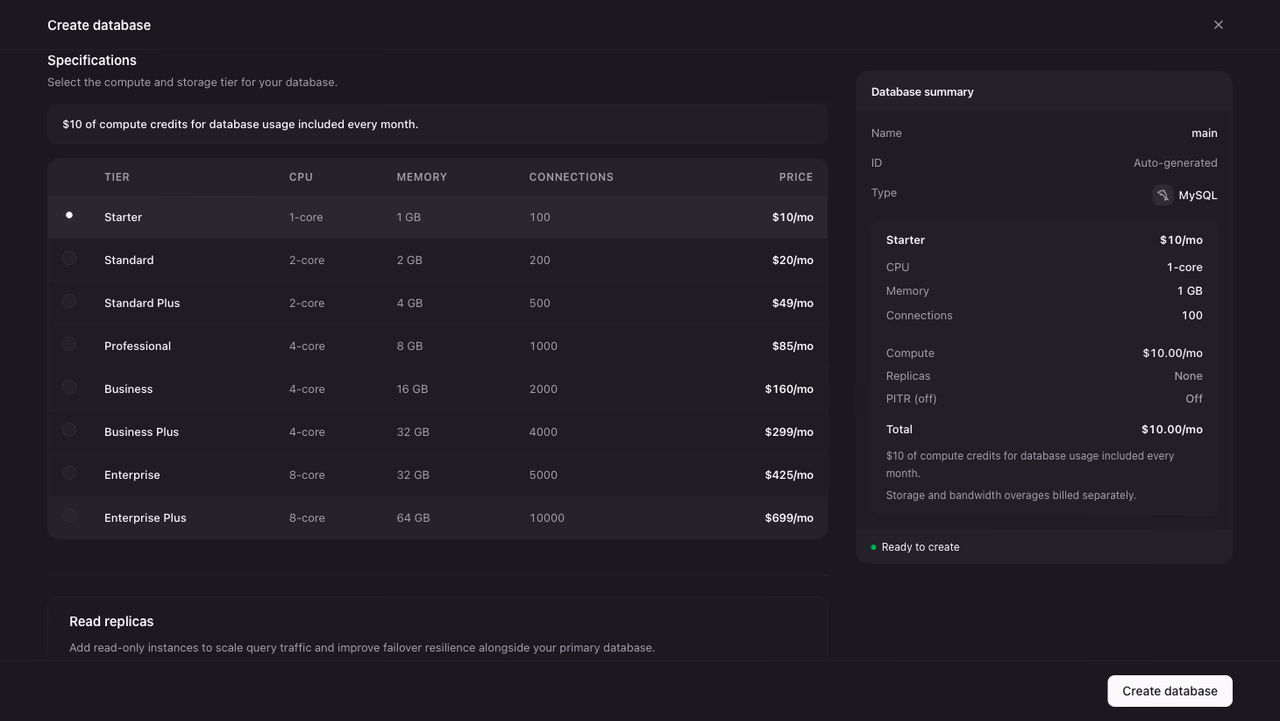The height and width of the screenshot is (721, 1280).
Task: Click the Total $10.00/mo amount
Action: [1172, 429]
